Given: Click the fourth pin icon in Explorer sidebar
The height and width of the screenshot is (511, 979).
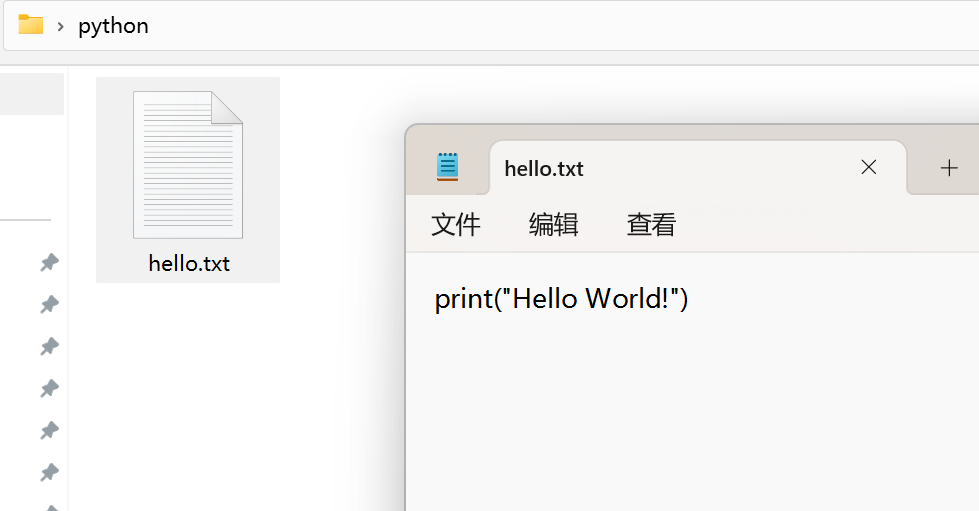Looking at the screenshot, I should coord(49,389).
